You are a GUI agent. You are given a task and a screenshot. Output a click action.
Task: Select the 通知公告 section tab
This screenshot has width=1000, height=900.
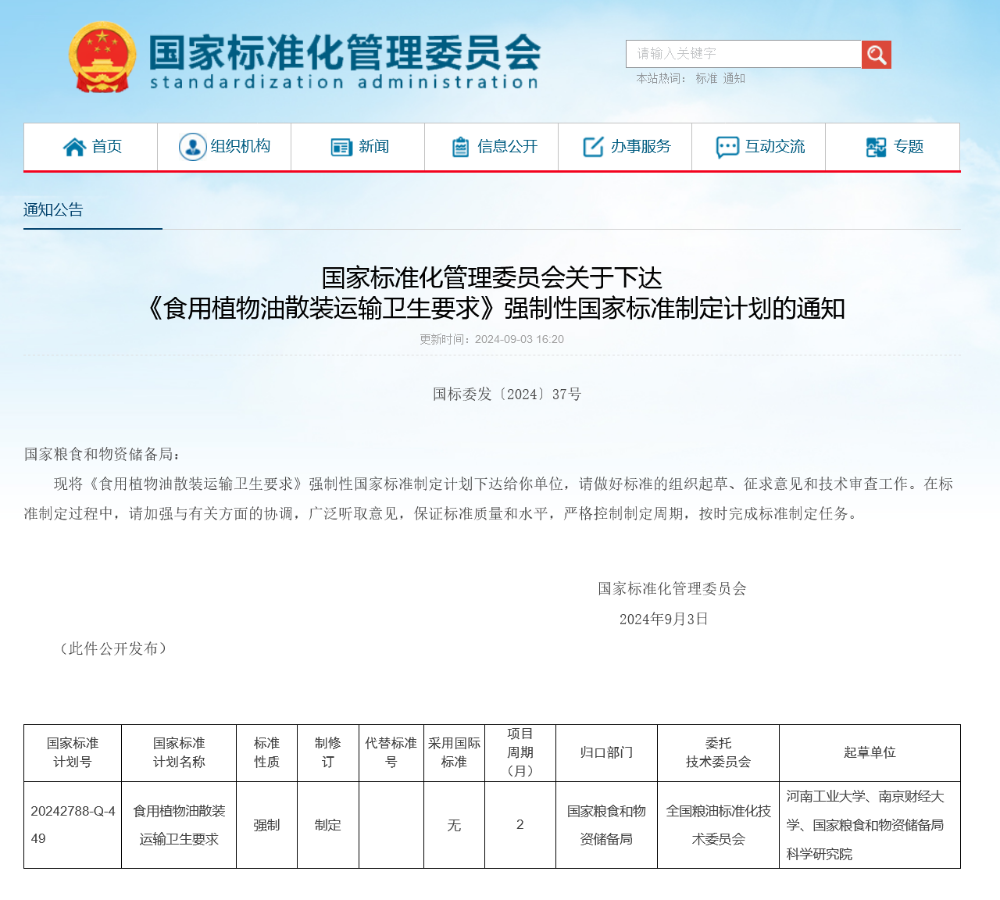pyautogui.click(x=54, y=210)
